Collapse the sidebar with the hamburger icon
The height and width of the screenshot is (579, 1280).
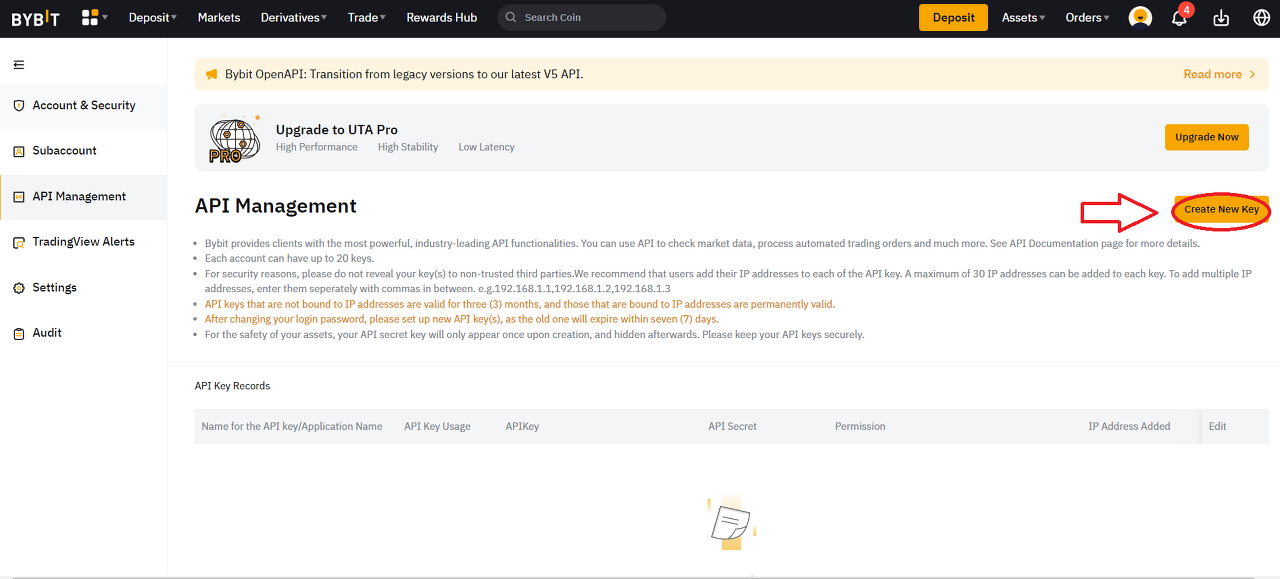(19, 65)
